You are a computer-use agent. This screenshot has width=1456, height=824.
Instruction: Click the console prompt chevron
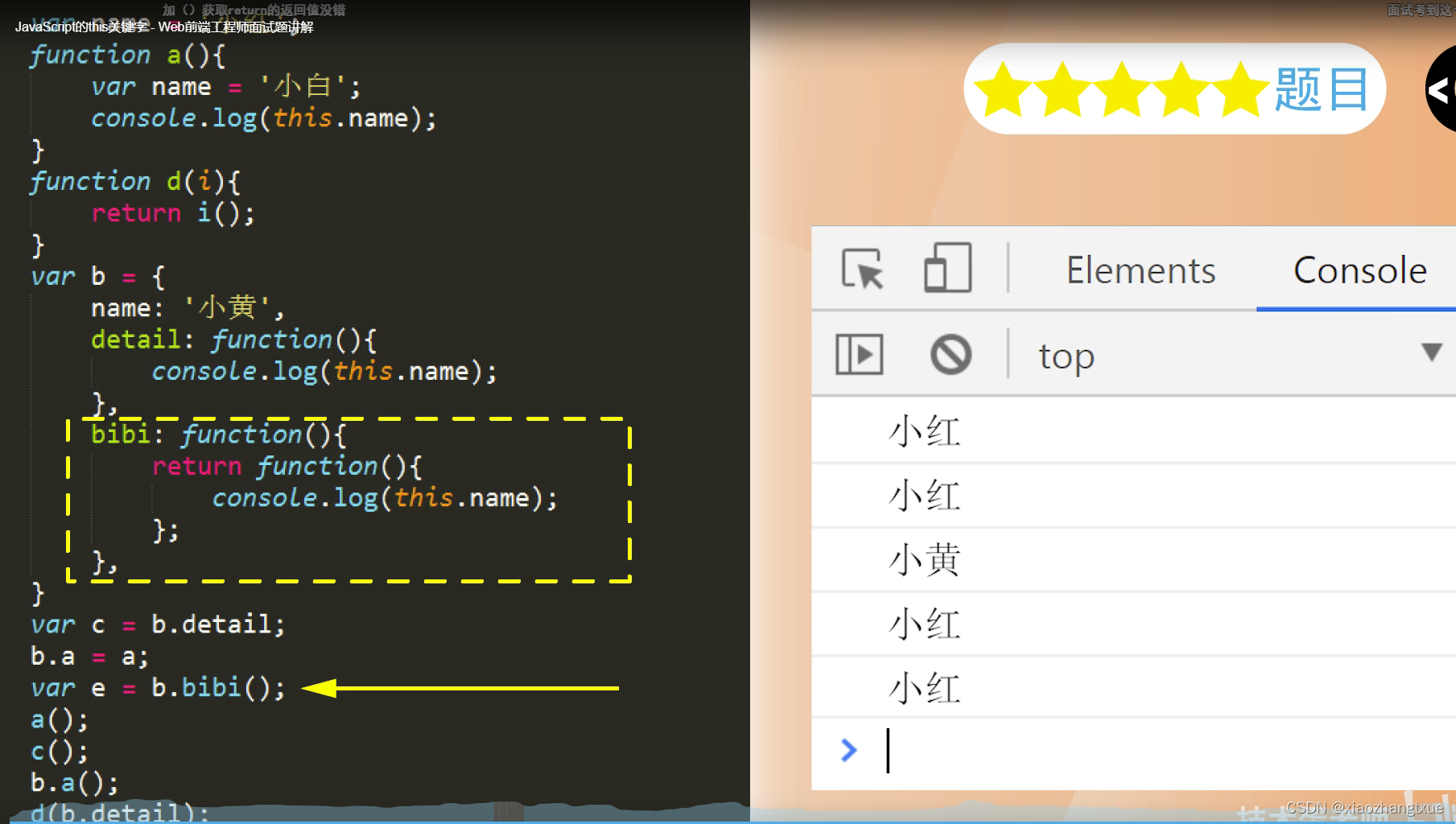[x=848, y=751]
